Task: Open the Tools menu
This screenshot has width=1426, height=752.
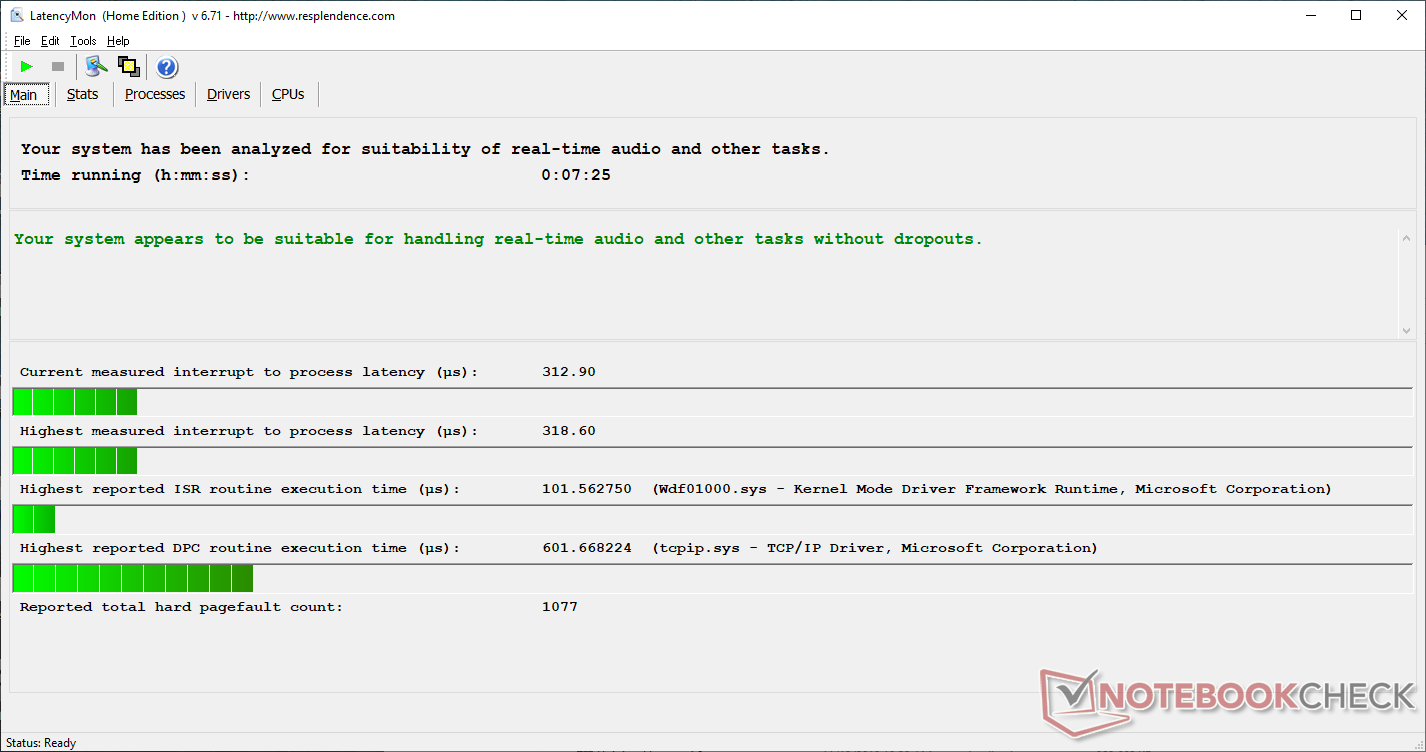Action: click(83, 41)
